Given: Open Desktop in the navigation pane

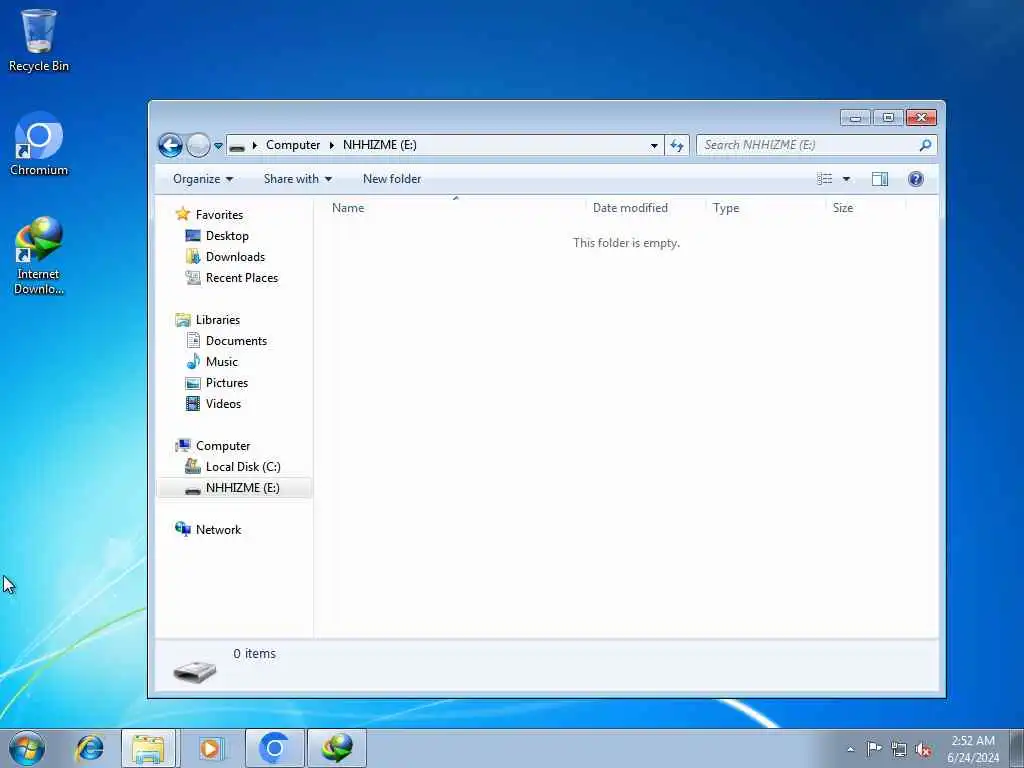Looking at the screenshot, I should (x=227, y=236).
